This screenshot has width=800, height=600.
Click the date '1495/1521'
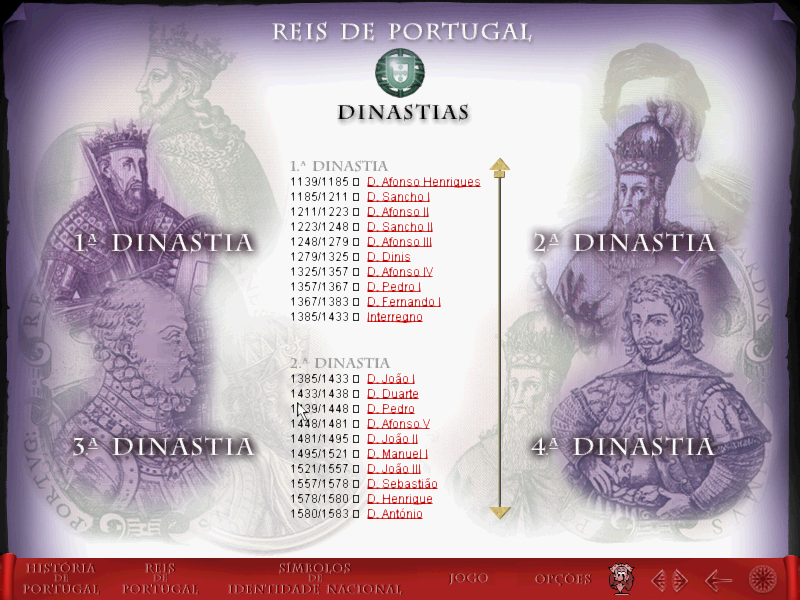click(319, 454)
